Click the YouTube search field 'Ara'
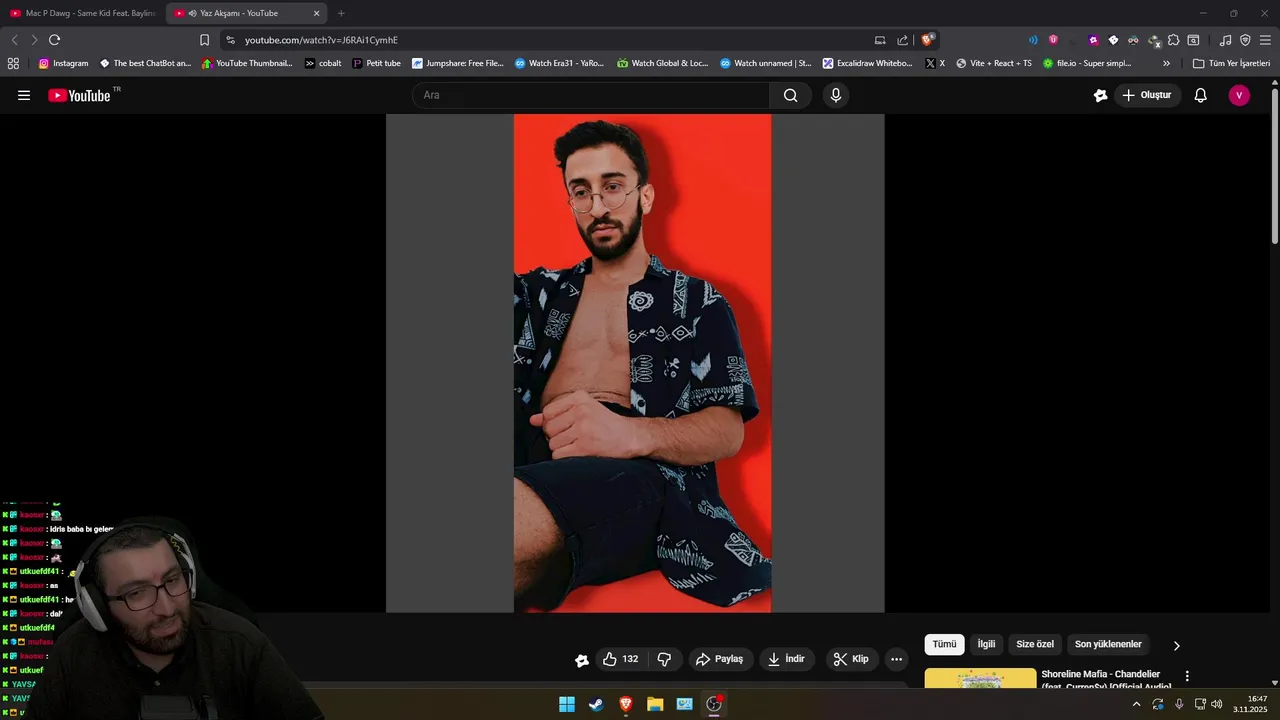This screenshot has width=1280, height=720. (591, 95)
